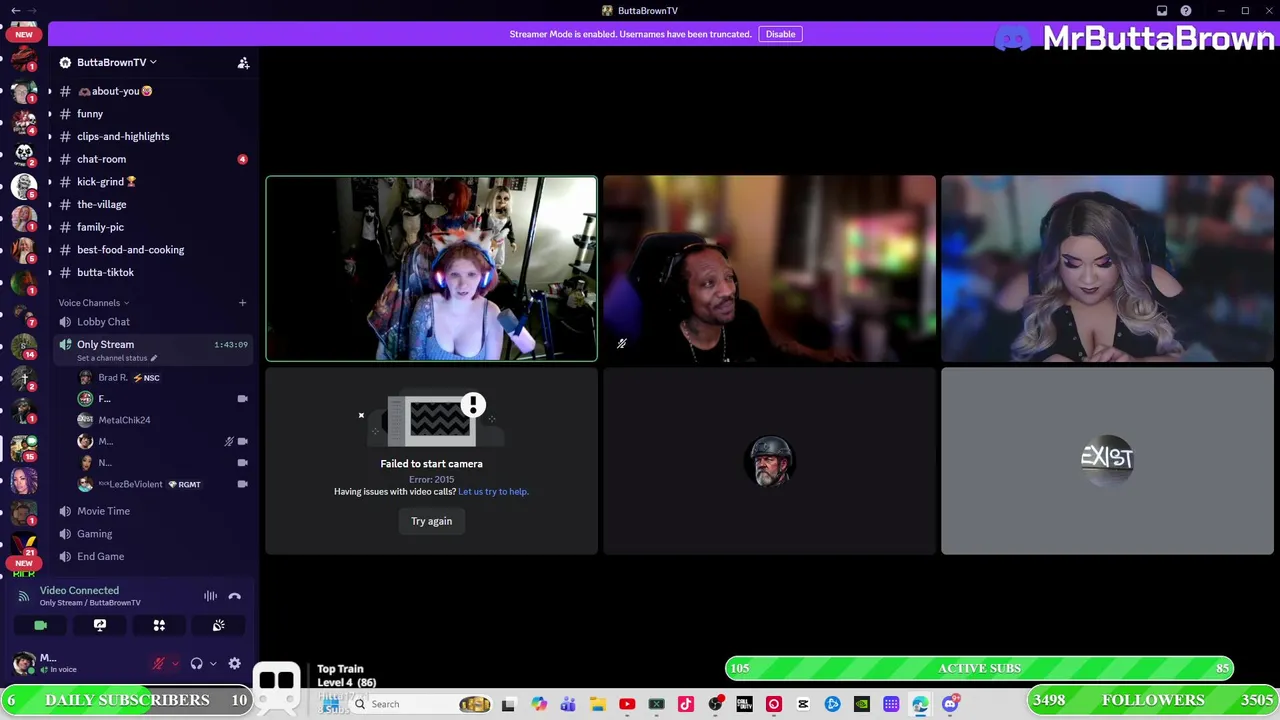Toggle the noise suppression waveform icon
The height and width of the screenshot is (720, 1280).
[210, 596]
